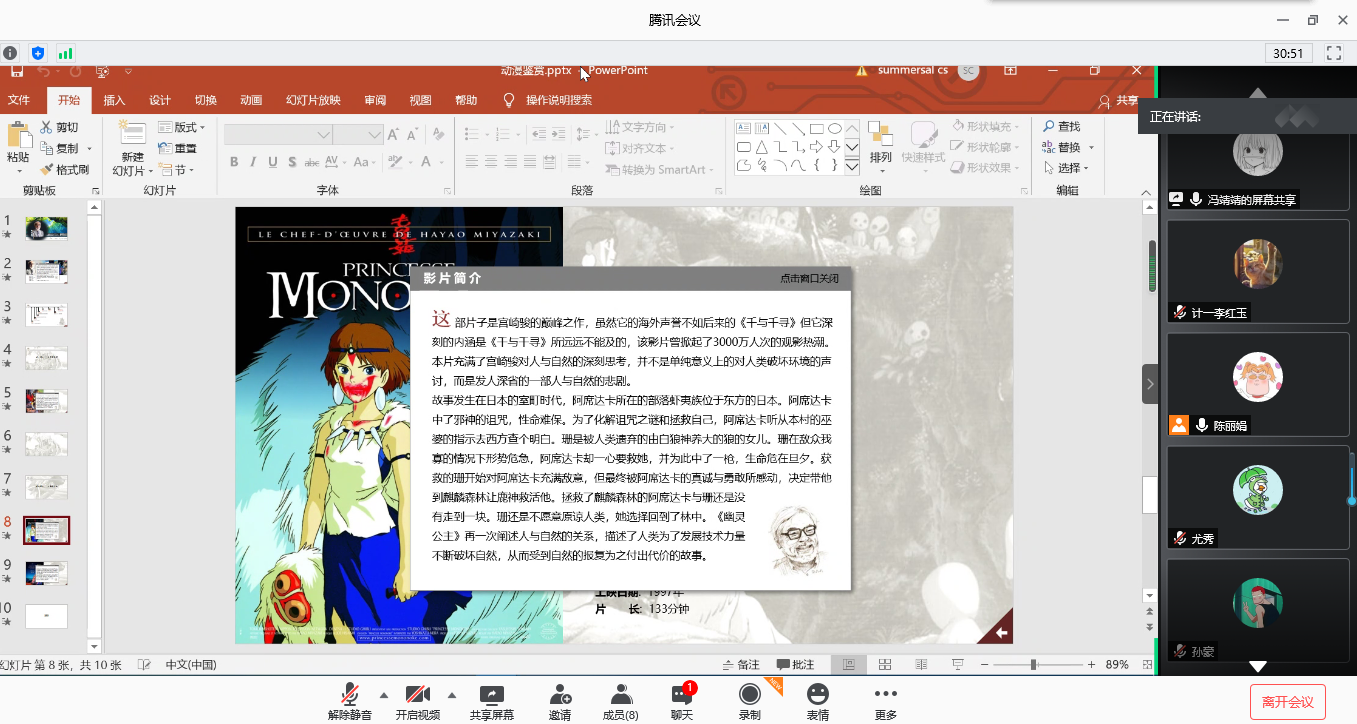Image resolution: width=1357 pixels, height=724 pixels.
Task: Click 点击窗口关闭 on the popup
Action: tap(810, 279)
